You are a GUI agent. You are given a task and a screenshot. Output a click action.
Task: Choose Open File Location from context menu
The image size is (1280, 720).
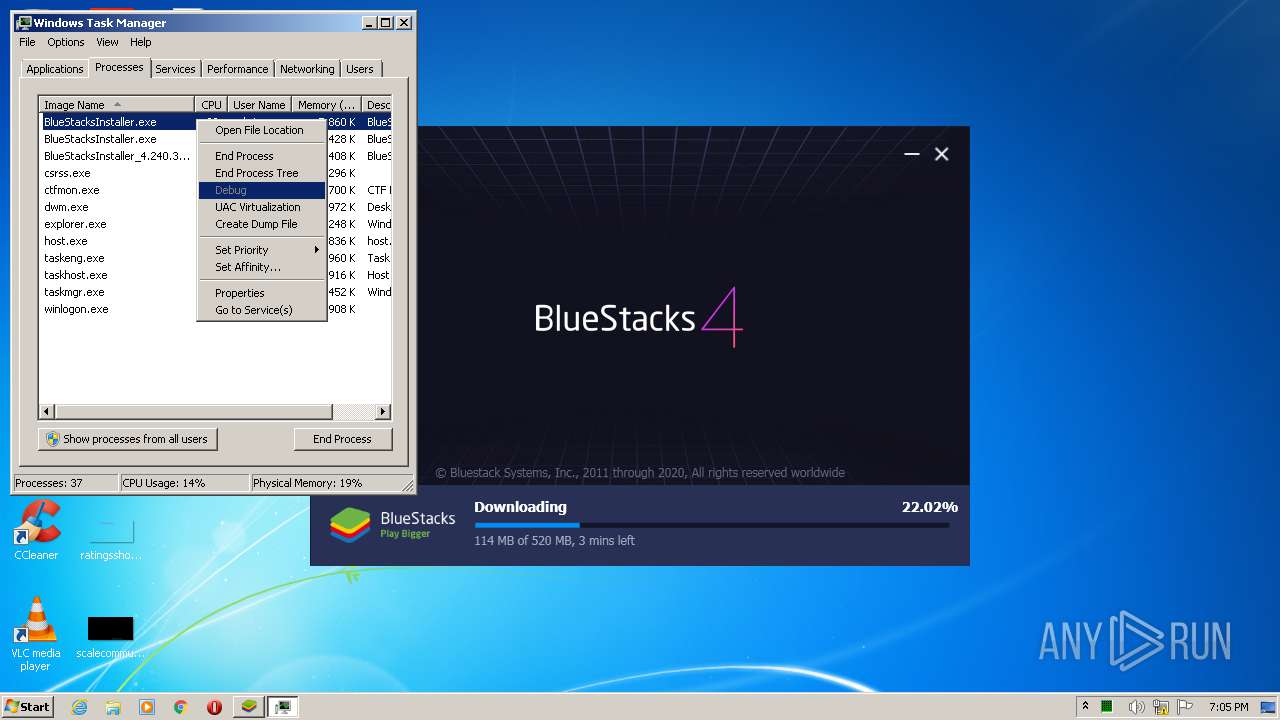261,130
